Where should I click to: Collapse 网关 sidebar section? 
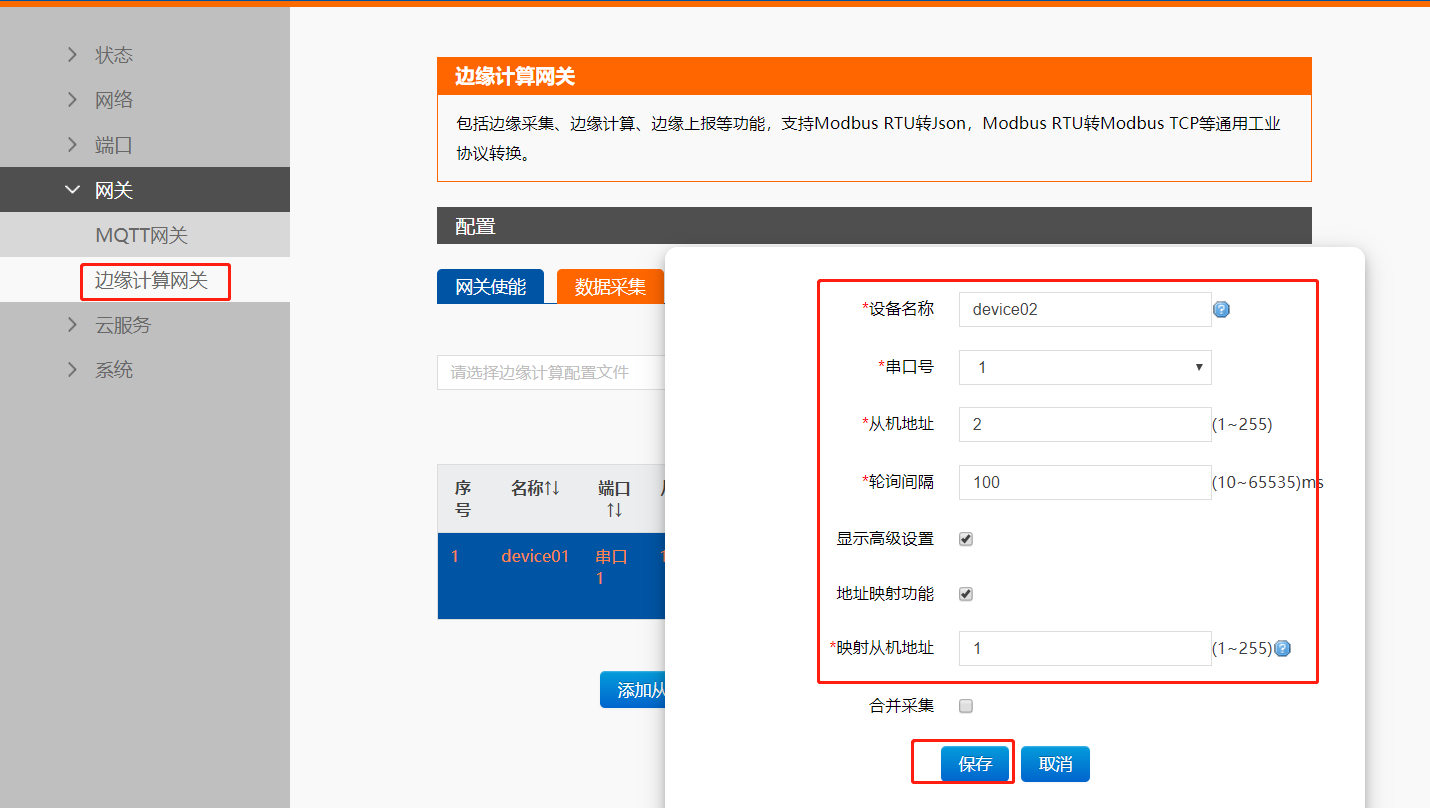click(113, 190)
